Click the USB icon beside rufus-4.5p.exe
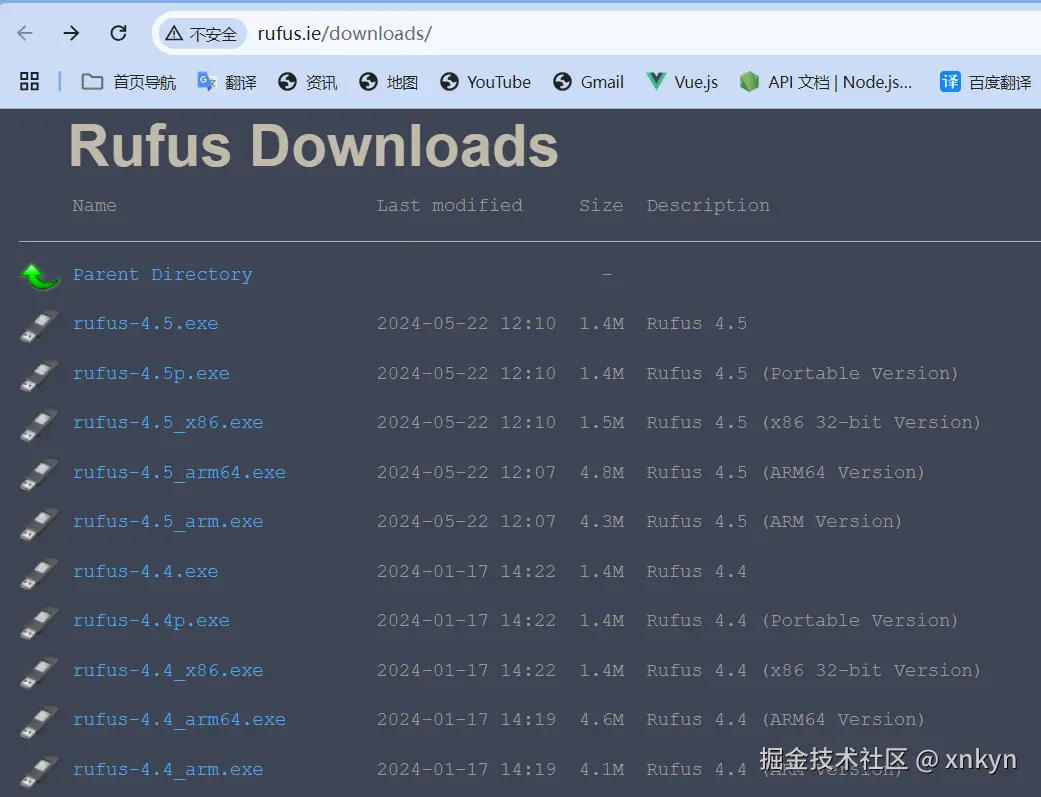 tap(39, 376)
